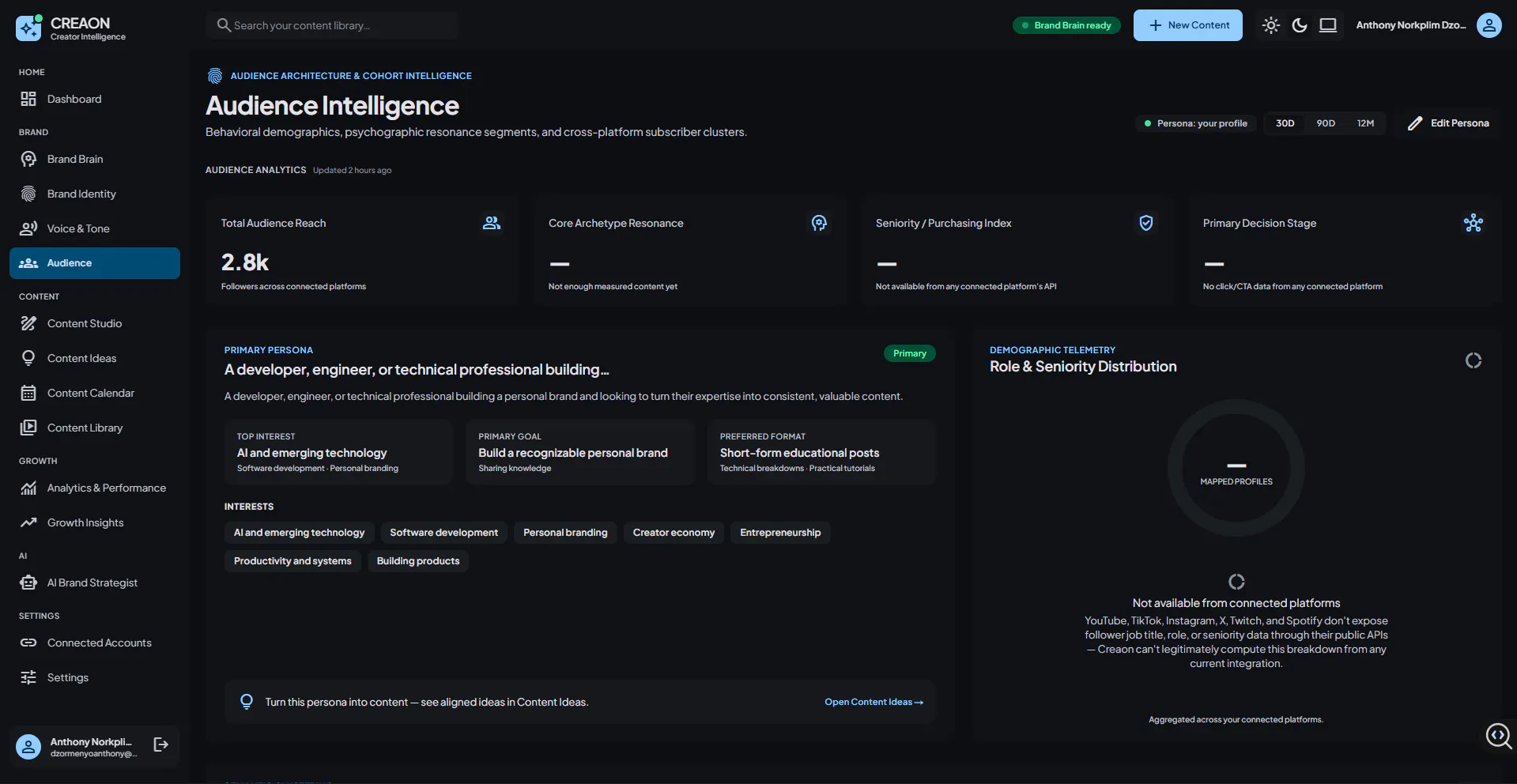This screenshot has height=784, width=1517.
Task: Click Edit Persona
Action: (1448, 123)
